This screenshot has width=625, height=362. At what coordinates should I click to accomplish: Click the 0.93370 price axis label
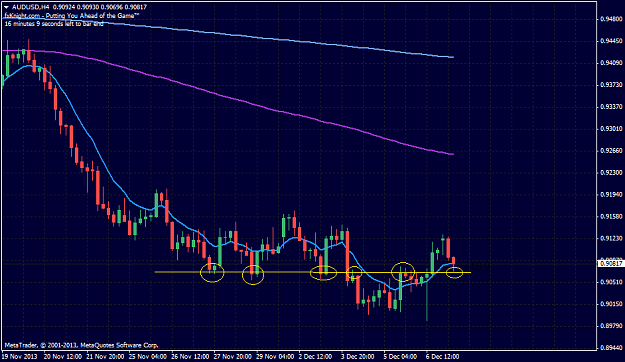coord(612,106)
